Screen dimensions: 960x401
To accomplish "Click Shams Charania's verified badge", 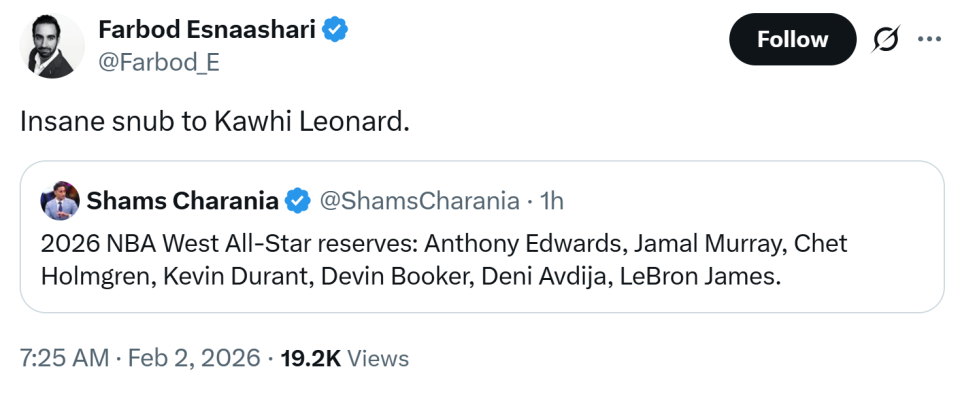I will click(298, 201).
